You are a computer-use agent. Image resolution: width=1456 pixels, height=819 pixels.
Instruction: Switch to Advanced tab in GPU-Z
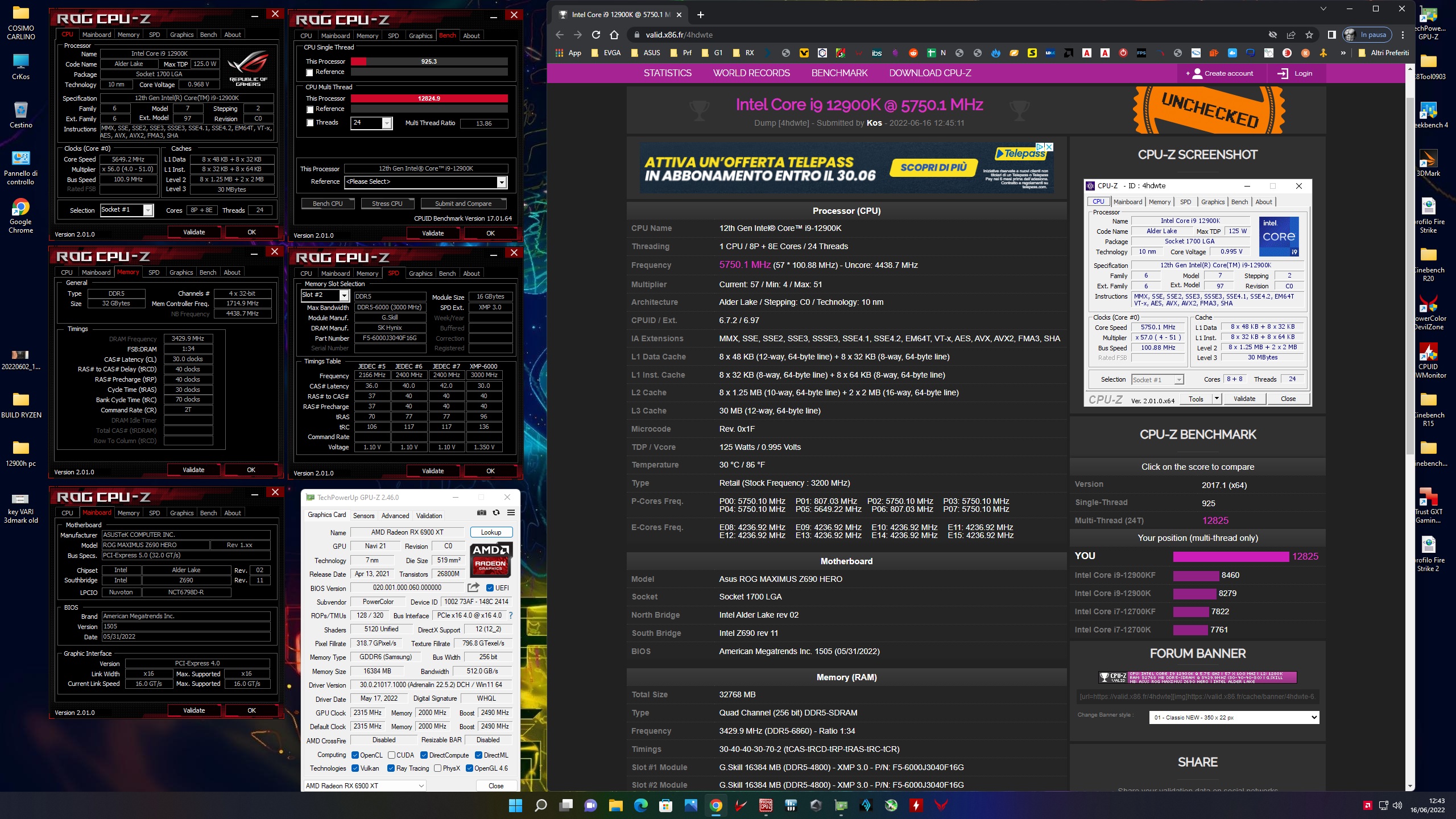(395, 515)
